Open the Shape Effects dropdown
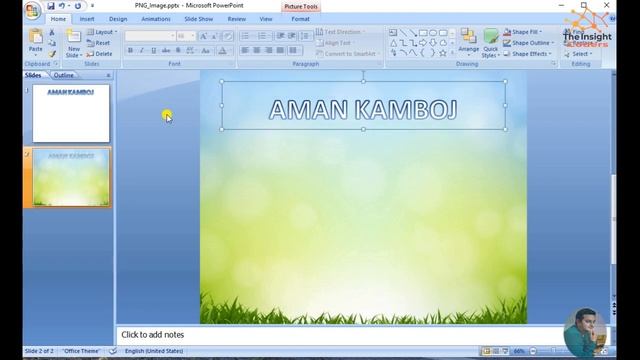The image size is (640, 360). (x=527, y=54)
